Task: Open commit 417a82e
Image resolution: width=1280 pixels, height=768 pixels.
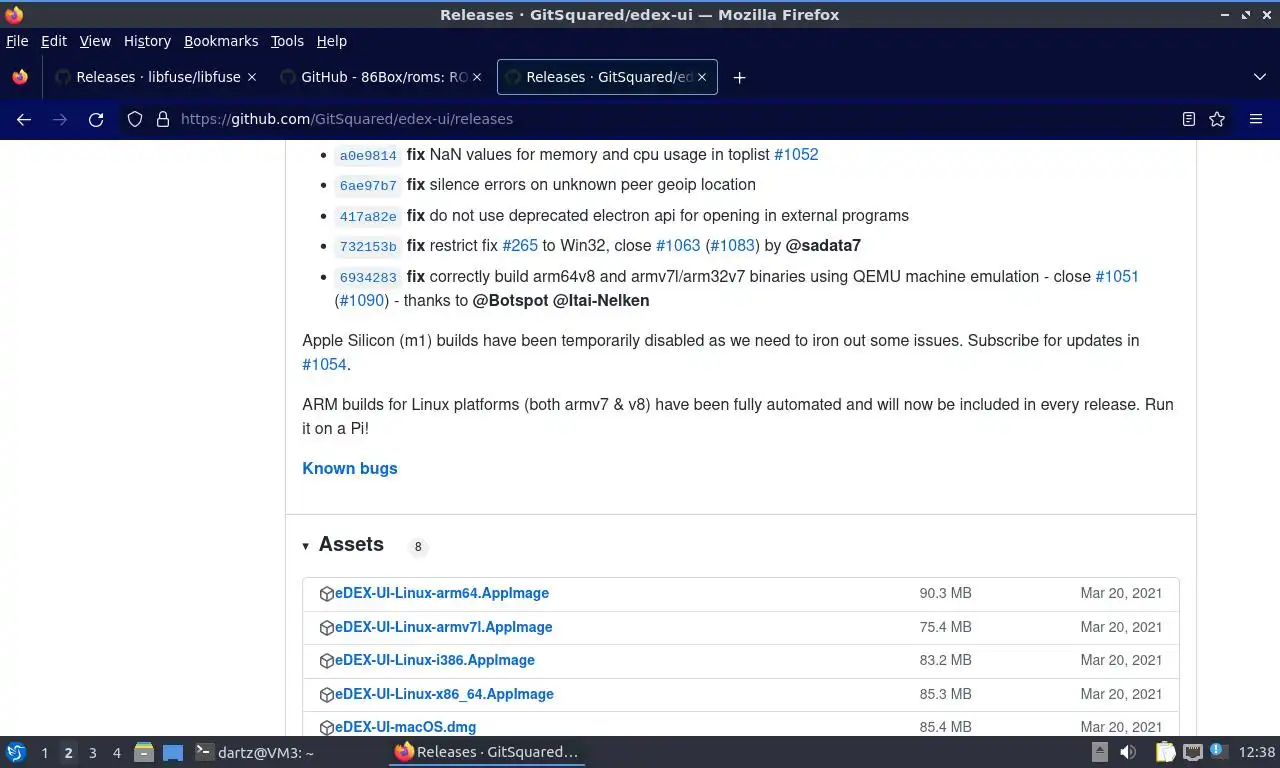Action: pos(368,216)
